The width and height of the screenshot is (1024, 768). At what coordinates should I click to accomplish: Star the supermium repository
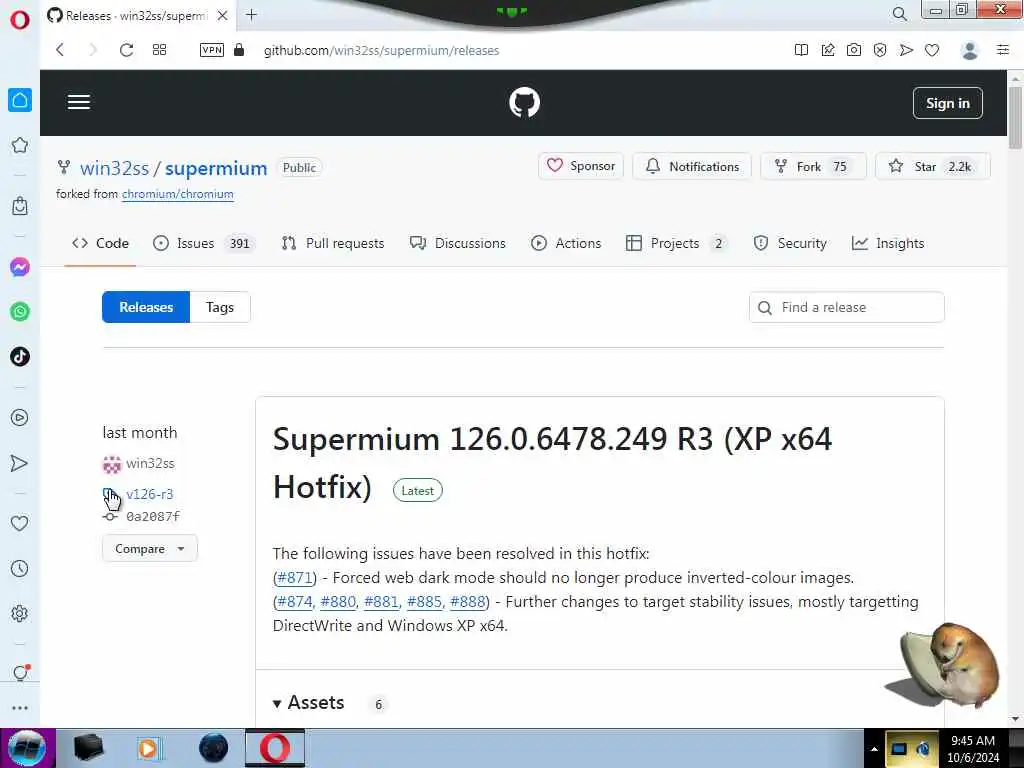pos(933,166)
